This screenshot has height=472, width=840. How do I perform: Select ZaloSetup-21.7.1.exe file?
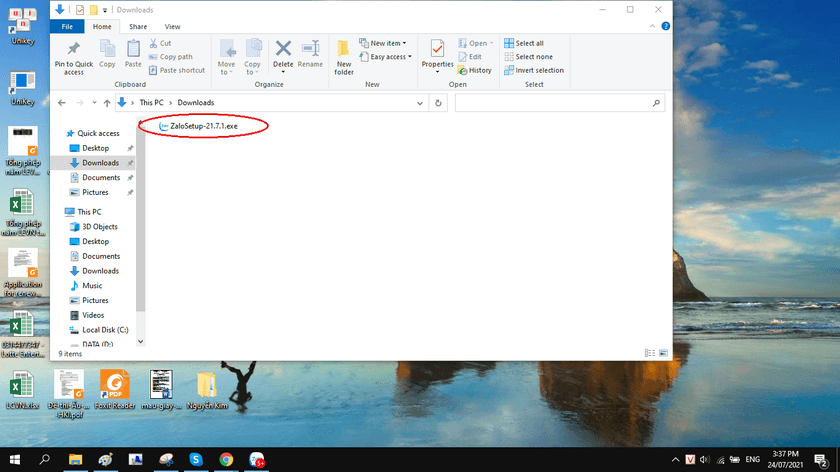point(203,126)
